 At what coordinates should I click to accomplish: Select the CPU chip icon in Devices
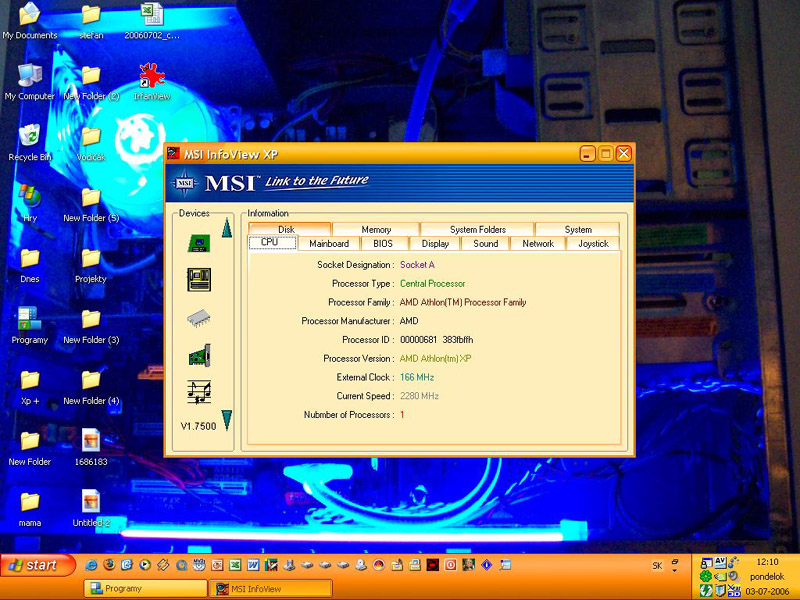click(199, 243)
